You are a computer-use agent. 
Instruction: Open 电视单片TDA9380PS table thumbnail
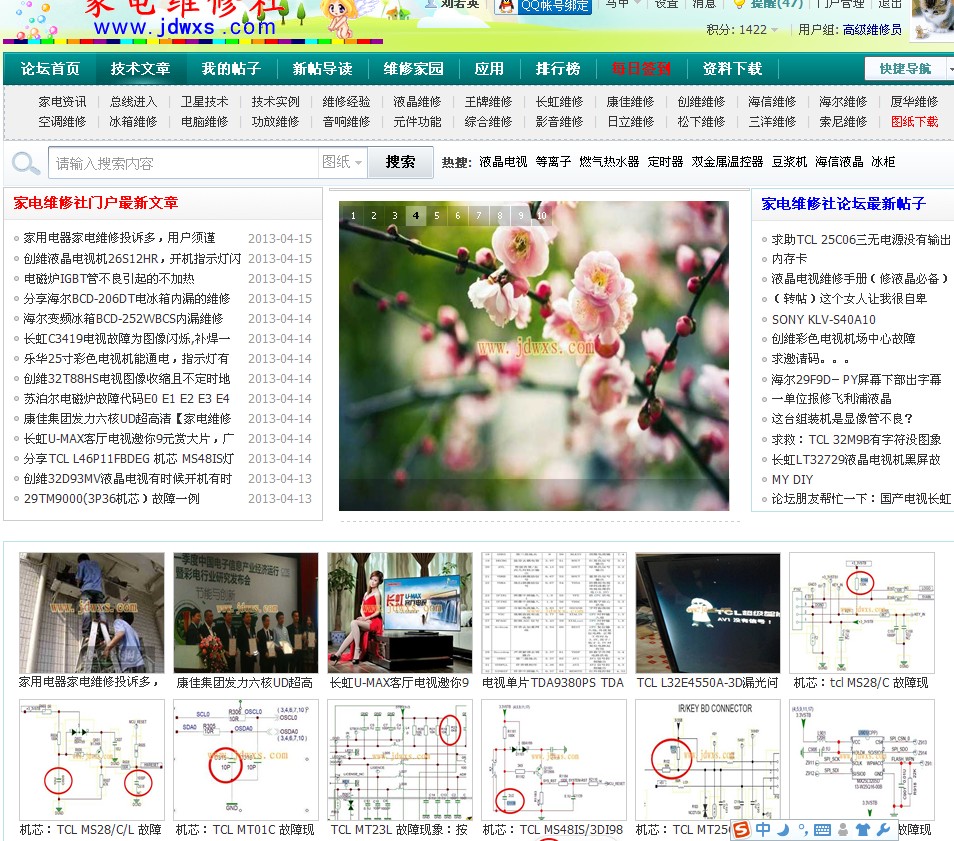(554, 613)
